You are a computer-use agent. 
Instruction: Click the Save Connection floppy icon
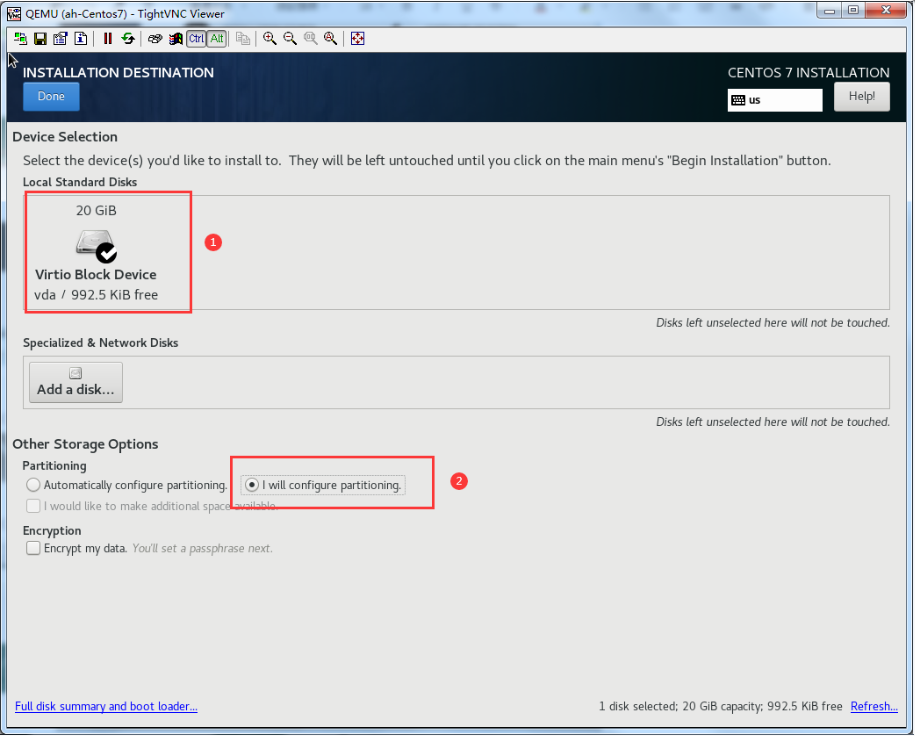pos(40,39)
